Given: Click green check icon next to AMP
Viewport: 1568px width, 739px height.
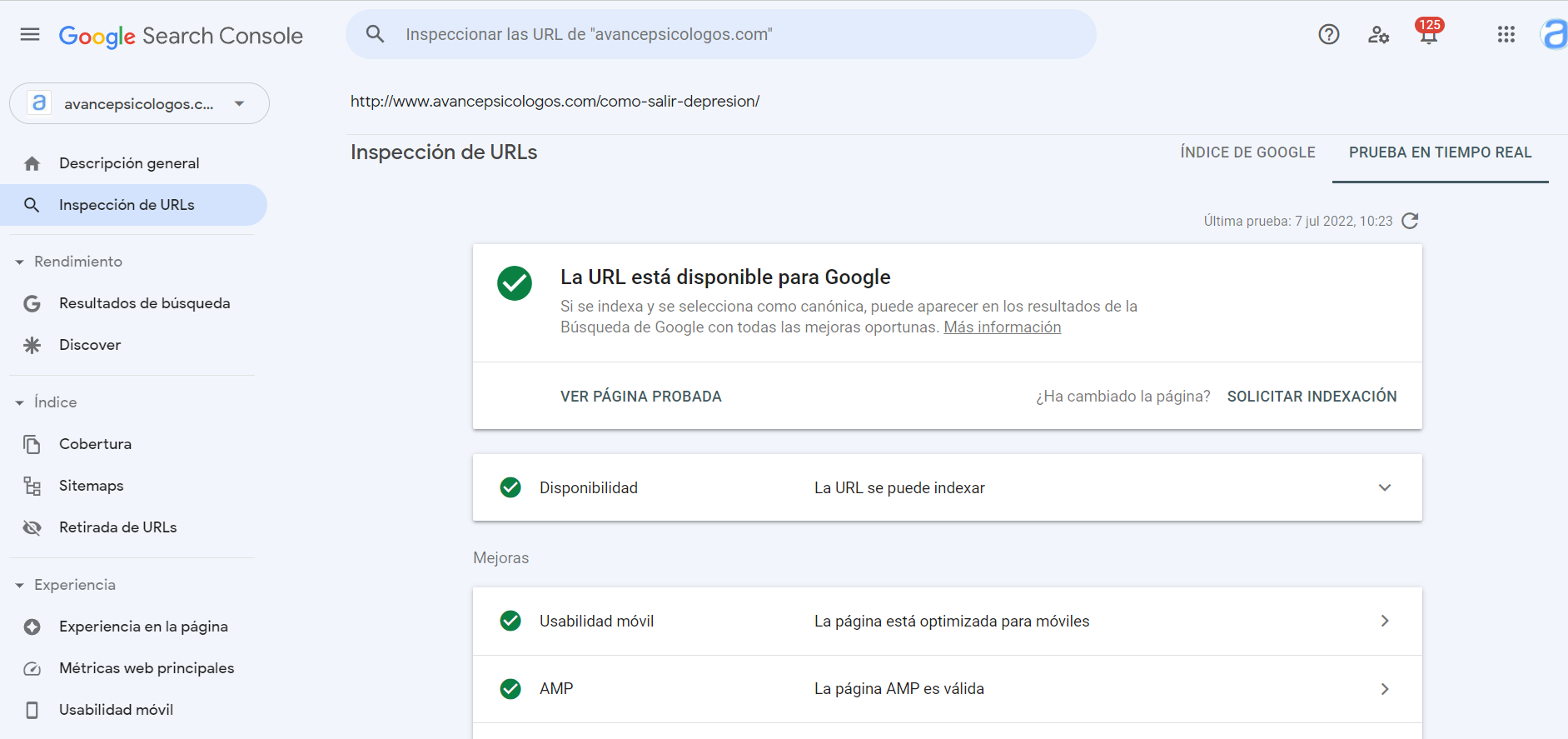Looking at the screenshot, I should tap(510, 689).
